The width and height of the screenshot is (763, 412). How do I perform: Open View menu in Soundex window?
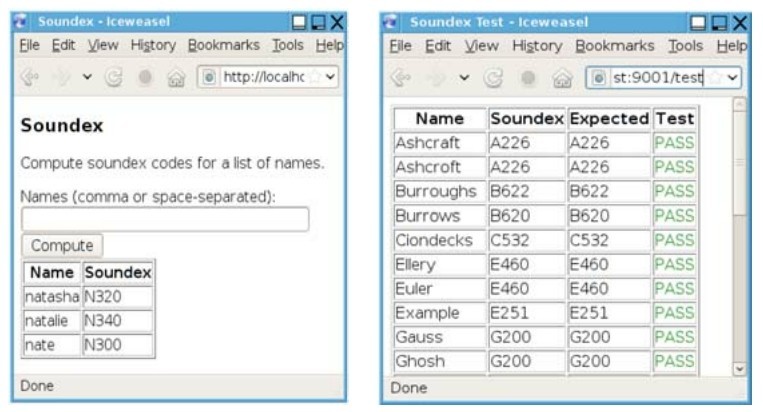pyautogui.click(x=103, y=45)
